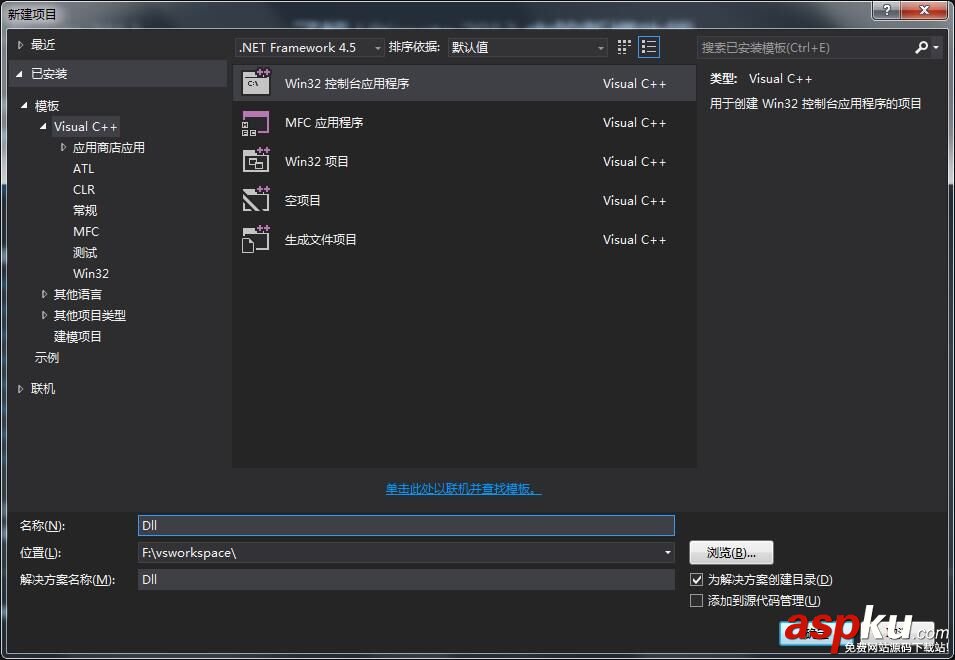The height and width of the screenshot is (660, 955).
Task: Switch to medium list view
Action: [x=647, y=47]
